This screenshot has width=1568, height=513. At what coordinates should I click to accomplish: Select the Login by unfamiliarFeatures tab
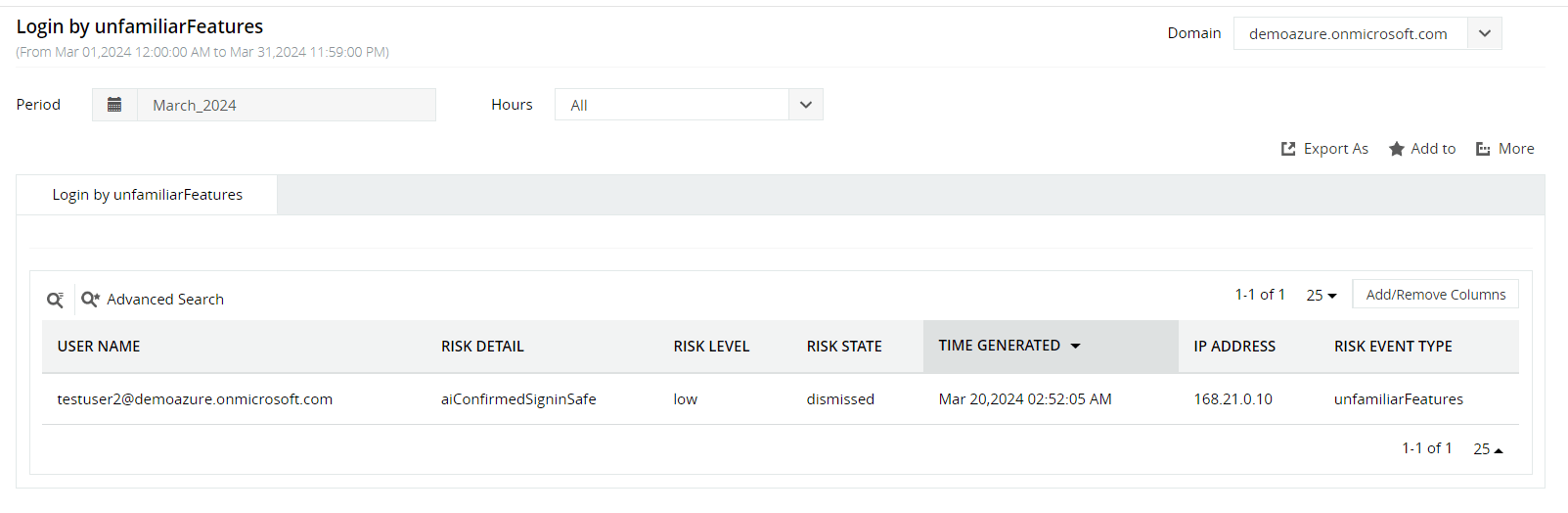point(147,195)
